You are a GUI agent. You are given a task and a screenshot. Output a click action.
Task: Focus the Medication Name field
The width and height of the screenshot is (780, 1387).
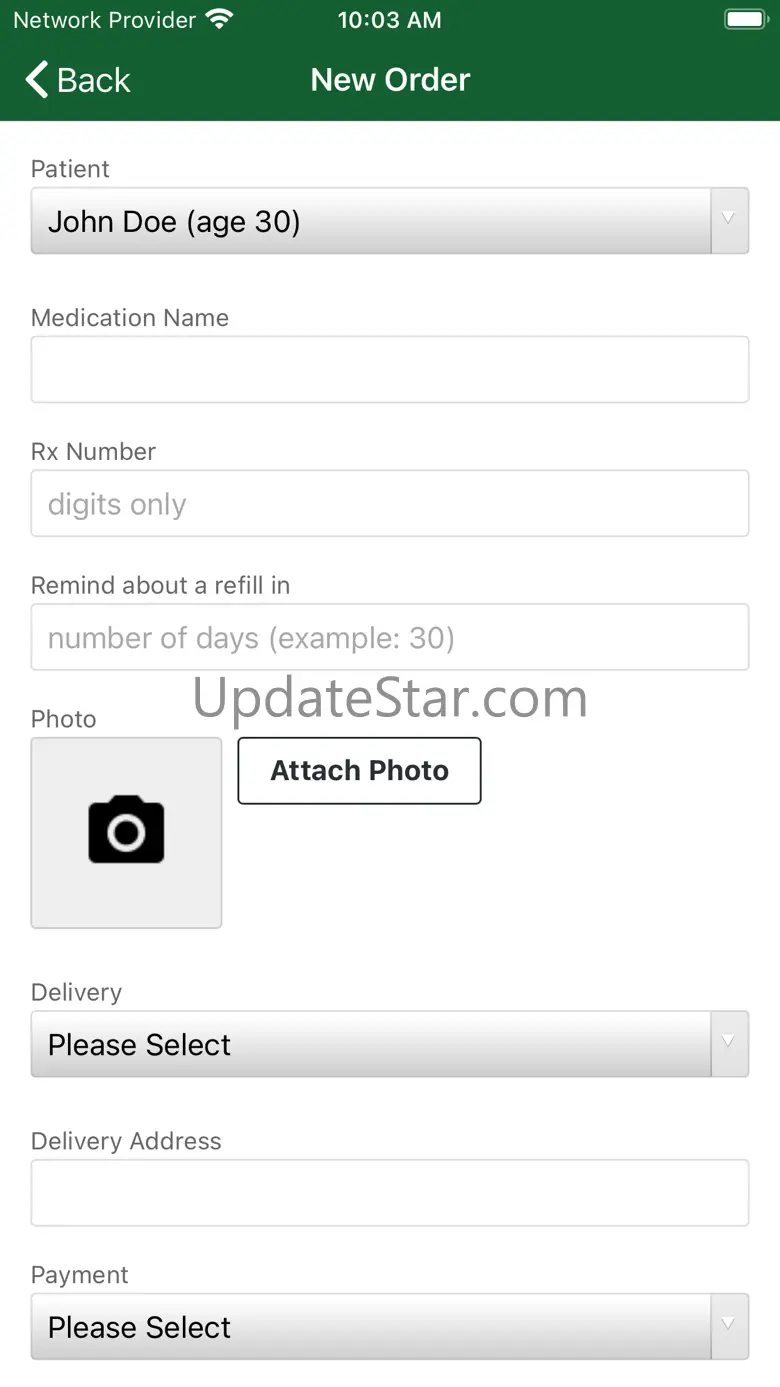coord(390,370)
